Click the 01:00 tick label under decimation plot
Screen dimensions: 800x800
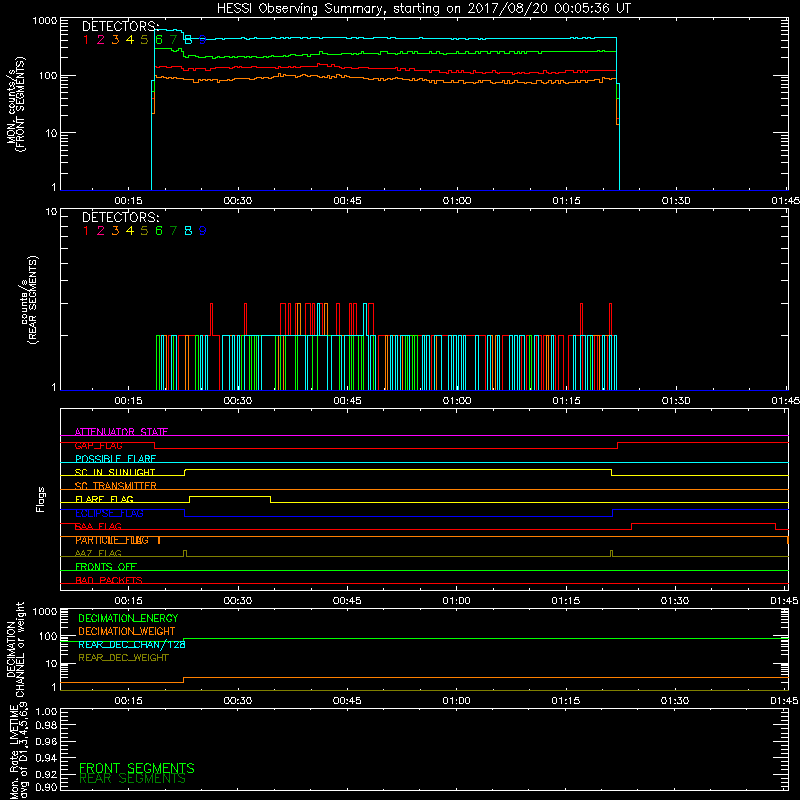pyautogui.click(x=456, y=701)
